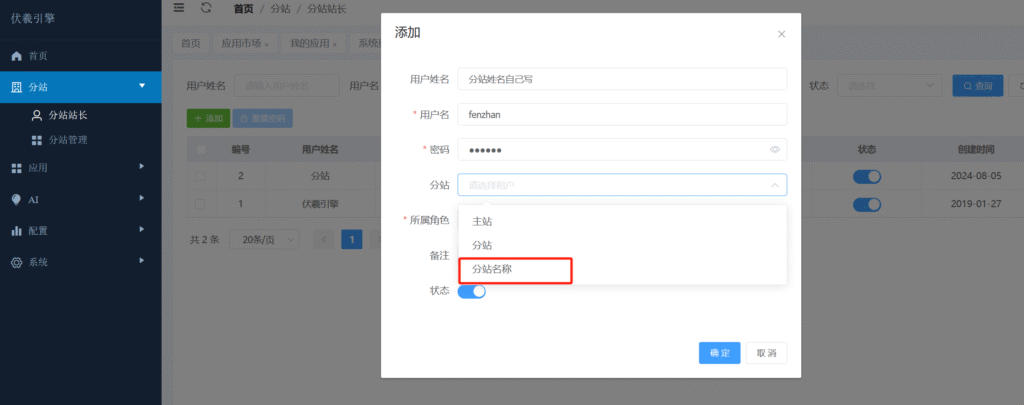The height and width of the screenshot is (405, 1024).
Task: Show password with the eye icon
Action: 775,150
